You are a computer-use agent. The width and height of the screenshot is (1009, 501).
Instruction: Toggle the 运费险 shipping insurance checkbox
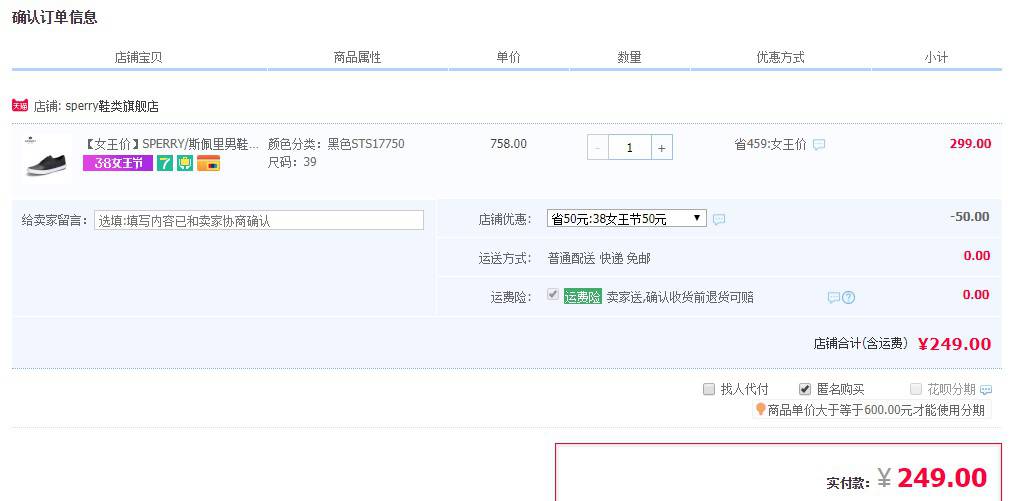point(553,295)
